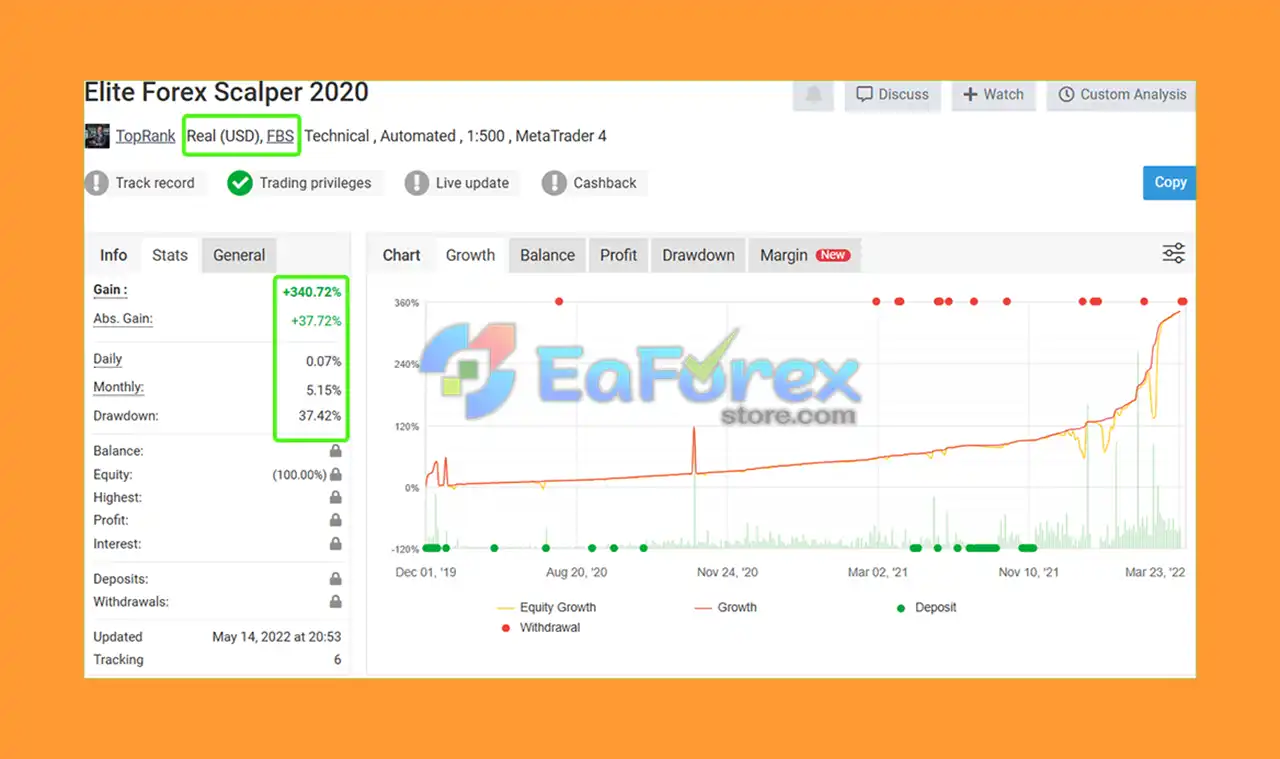Click the Tracking count 6
Image resolution: width=1280 pixels, height=759 pixels.
pos(338,660)
